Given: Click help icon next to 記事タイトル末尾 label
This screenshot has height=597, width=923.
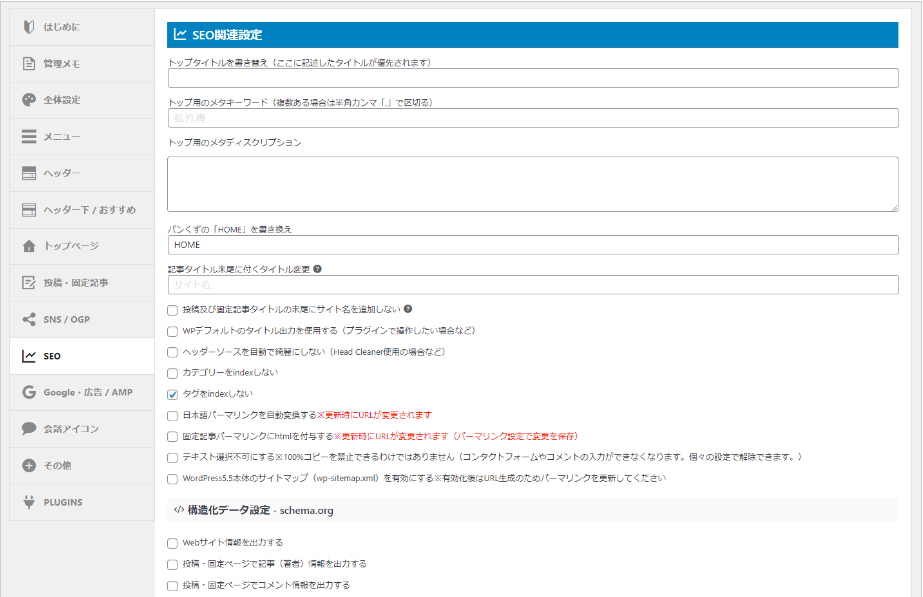Looking at the screenshot, I should pos(317,269).
